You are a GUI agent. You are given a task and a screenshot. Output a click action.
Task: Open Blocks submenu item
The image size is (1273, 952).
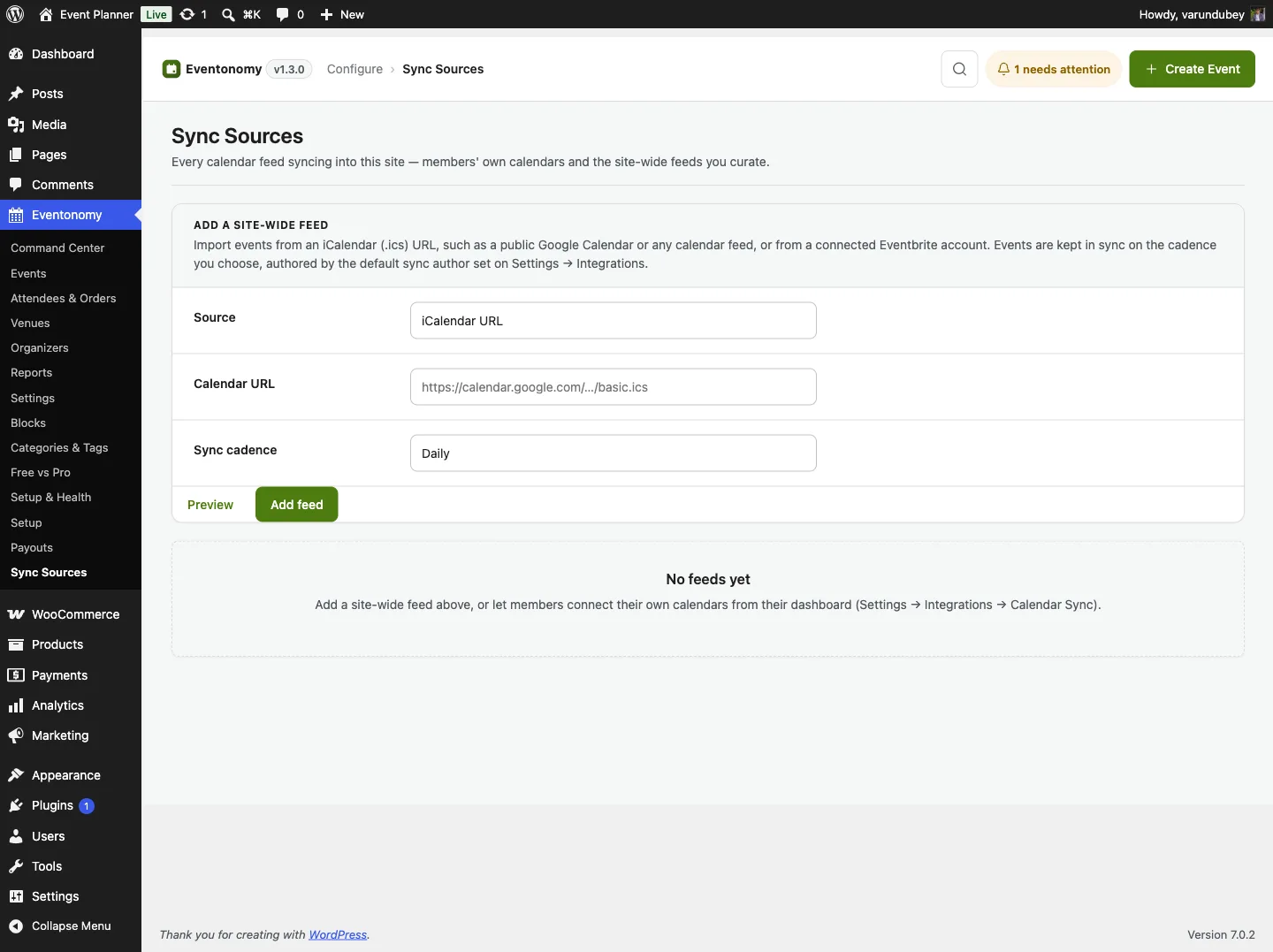tap(28, 423)
